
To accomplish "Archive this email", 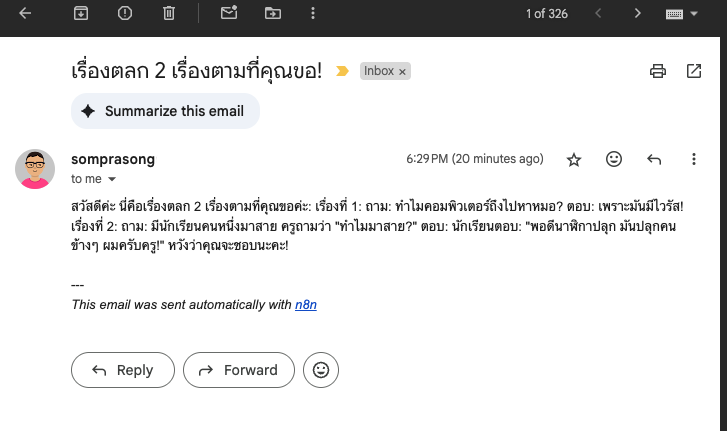I will [x=81, y=13].
